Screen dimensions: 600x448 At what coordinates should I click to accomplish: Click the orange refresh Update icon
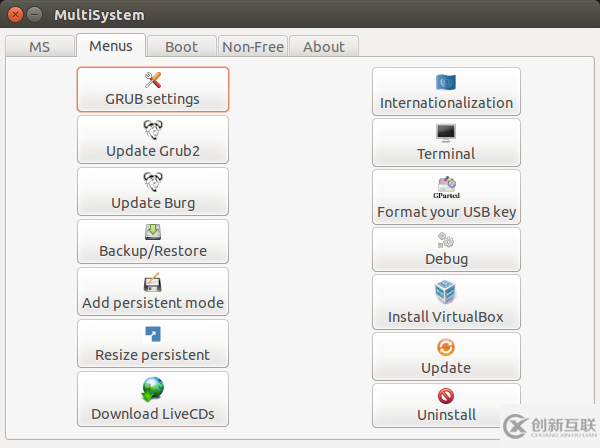click(x=446, y=347)
